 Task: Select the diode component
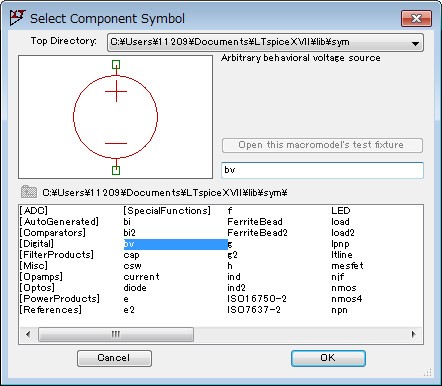click(135, 288)
